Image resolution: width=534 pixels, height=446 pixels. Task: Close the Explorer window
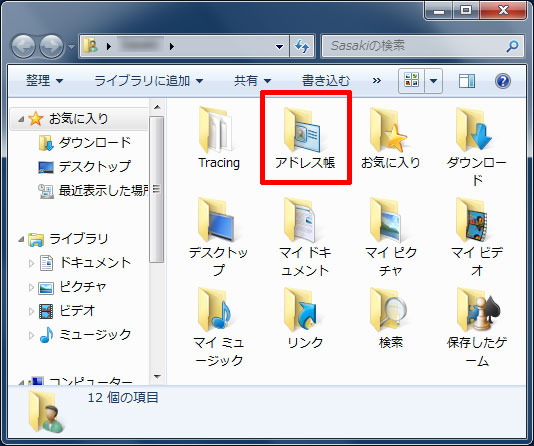[503, 11]
